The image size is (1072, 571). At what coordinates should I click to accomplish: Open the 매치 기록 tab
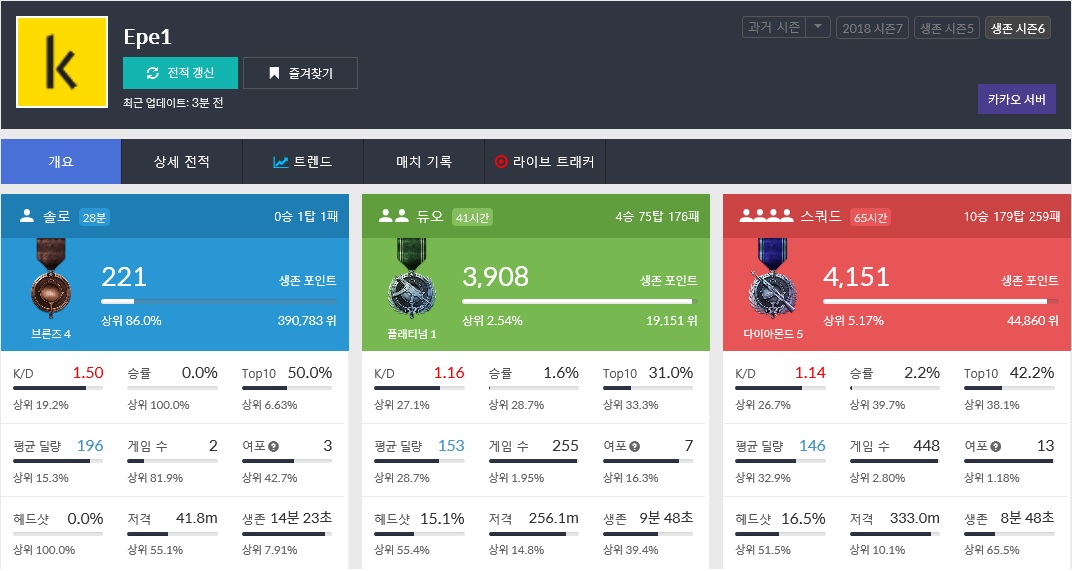coord(424,161)
